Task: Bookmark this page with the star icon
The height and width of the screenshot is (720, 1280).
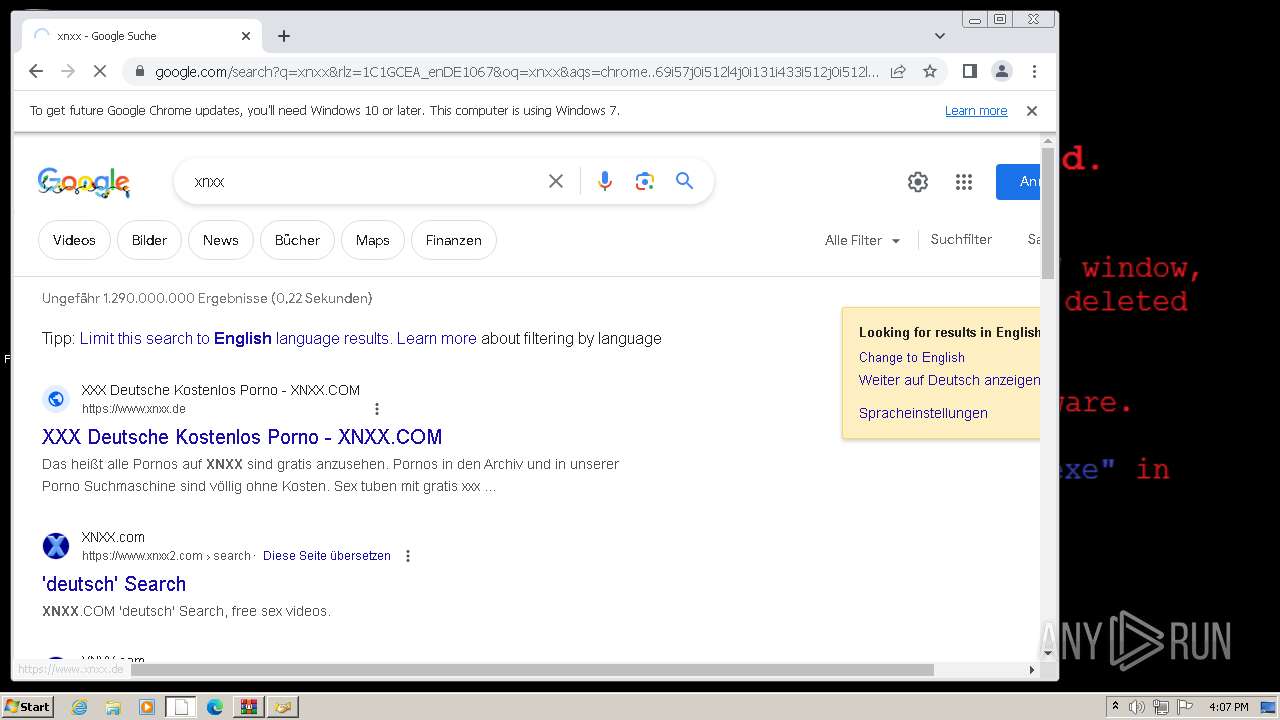Action: [930, 71]
